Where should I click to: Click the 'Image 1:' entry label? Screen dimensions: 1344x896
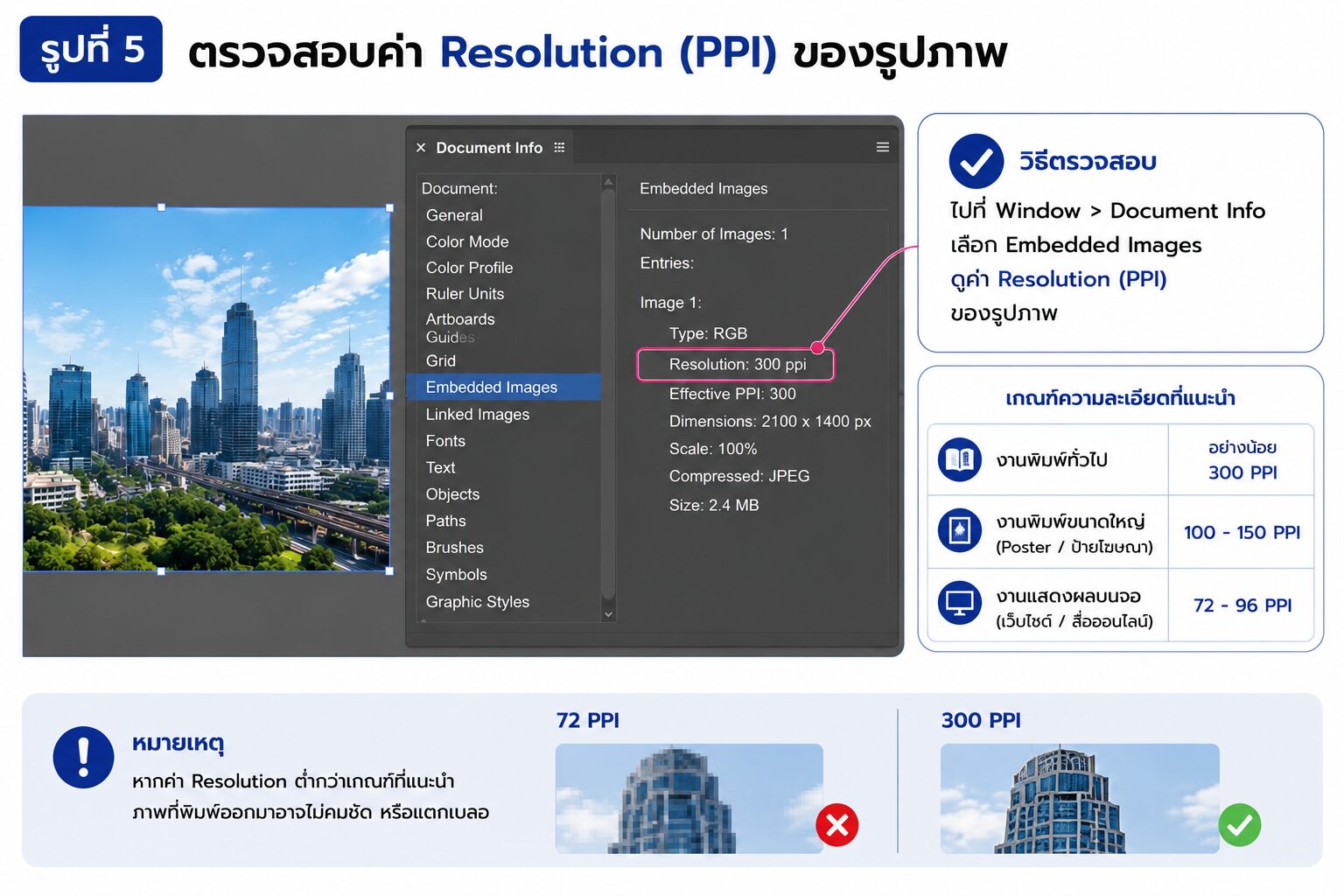(x=670, y=303)
